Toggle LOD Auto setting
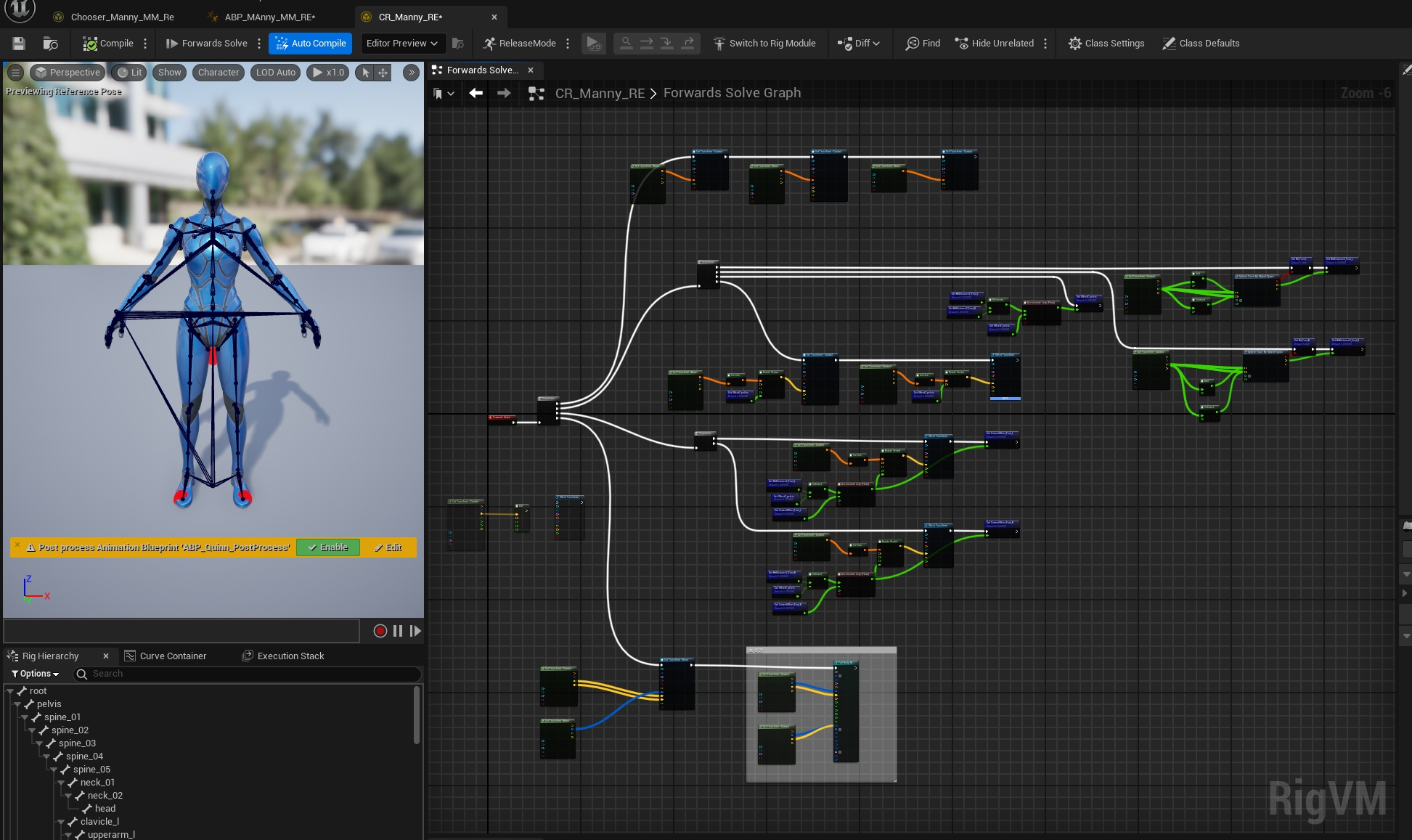The width and height of the screenshot is (1412, 840). click(x=275, y=72)
